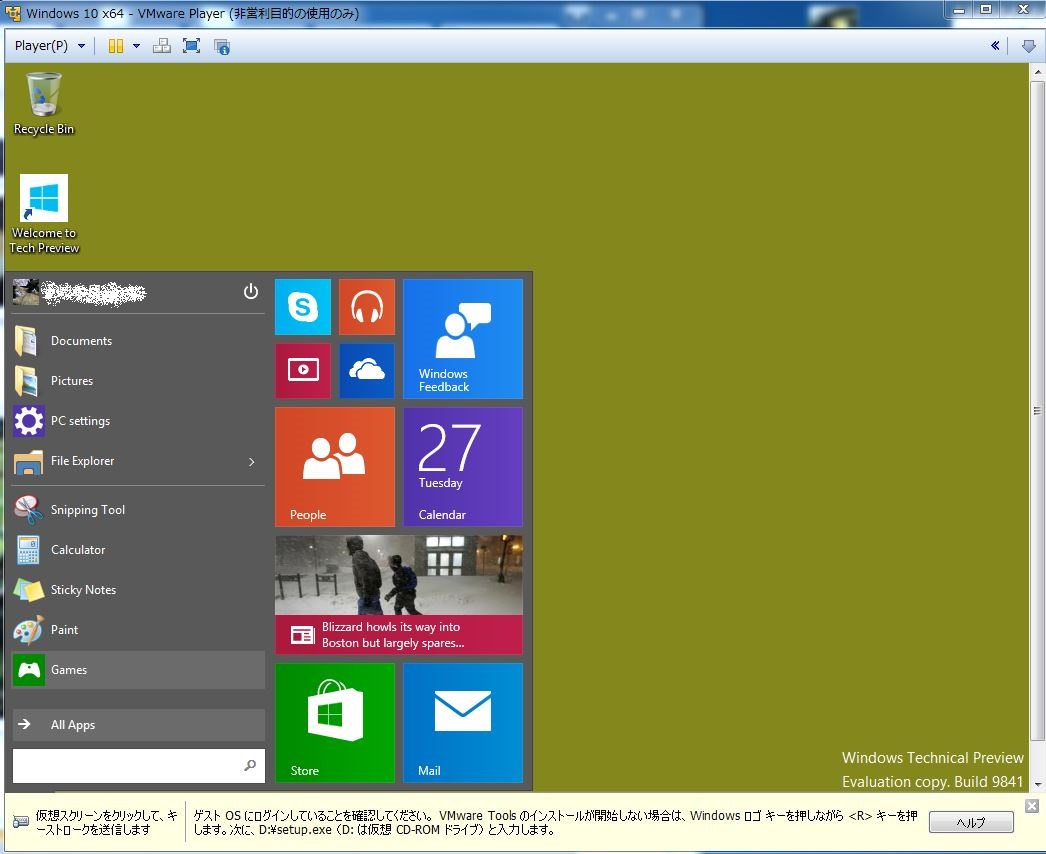The image size is (1046, 854).
Task: Open the OneDrive cloud tile
Action: (367, 370)
